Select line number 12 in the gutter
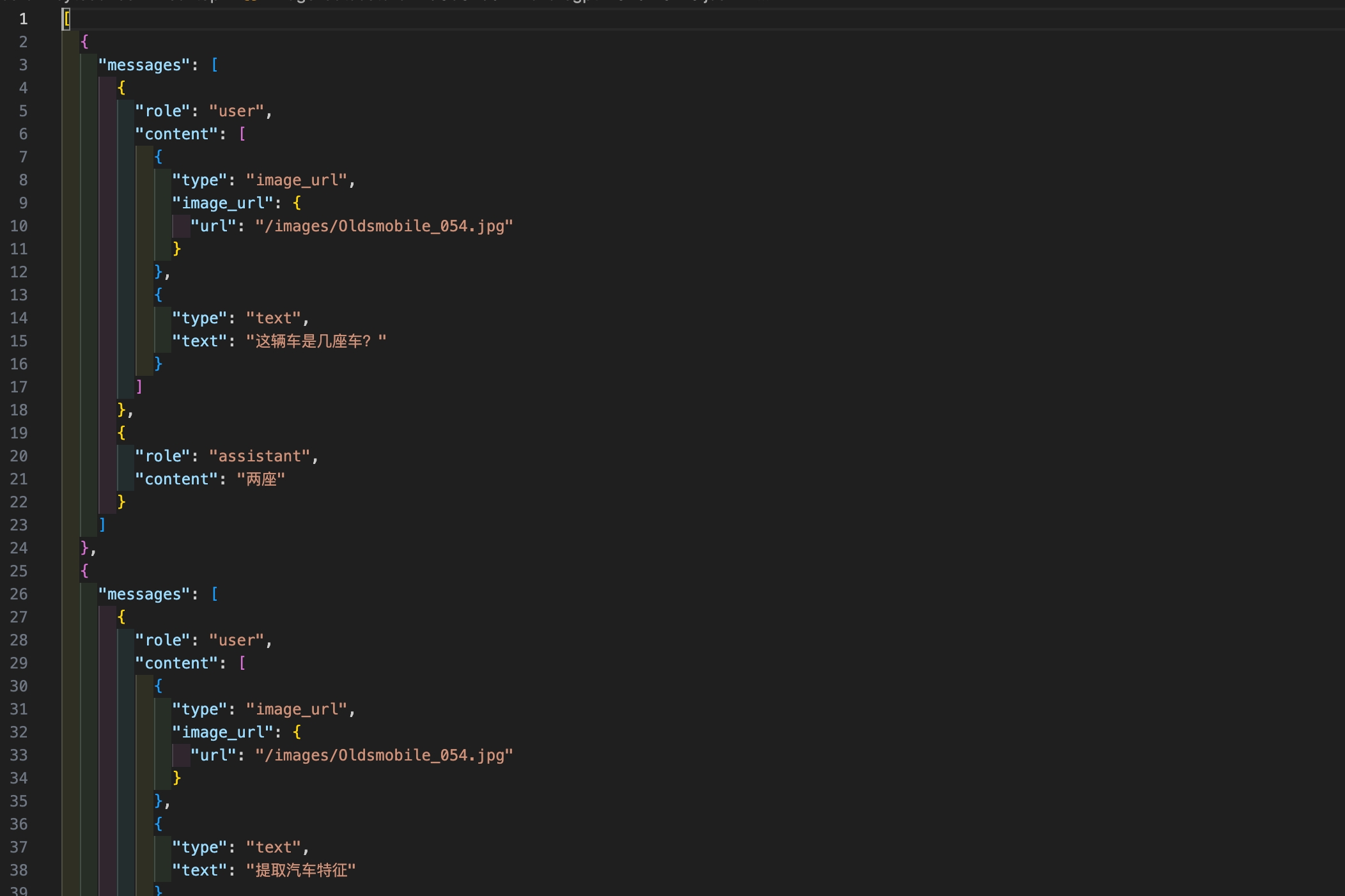Viewport: 1345px width, 896px height. pyautogui.click(x=19, y=272)
